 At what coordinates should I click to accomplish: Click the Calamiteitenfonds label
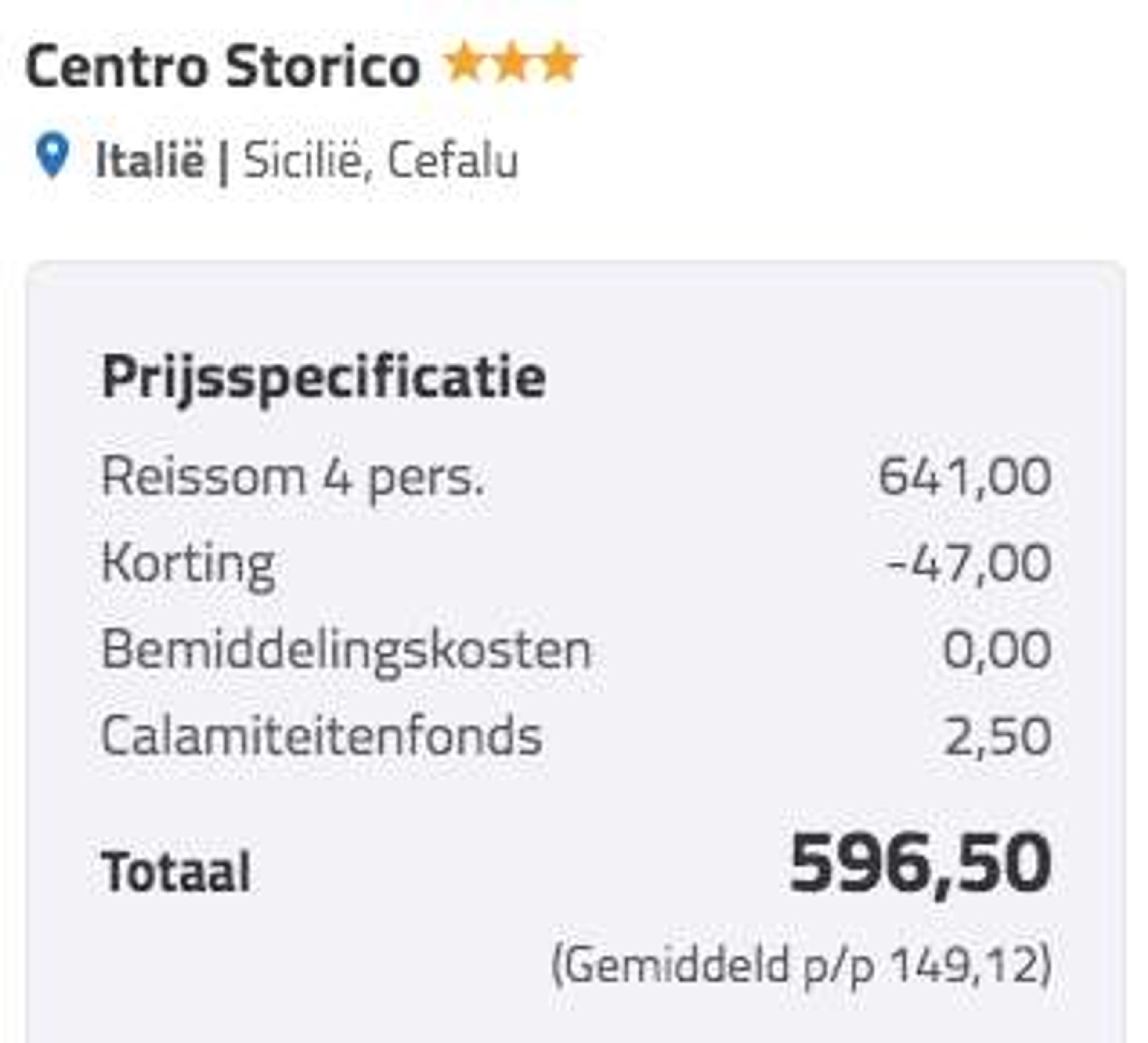pos(321,735)
